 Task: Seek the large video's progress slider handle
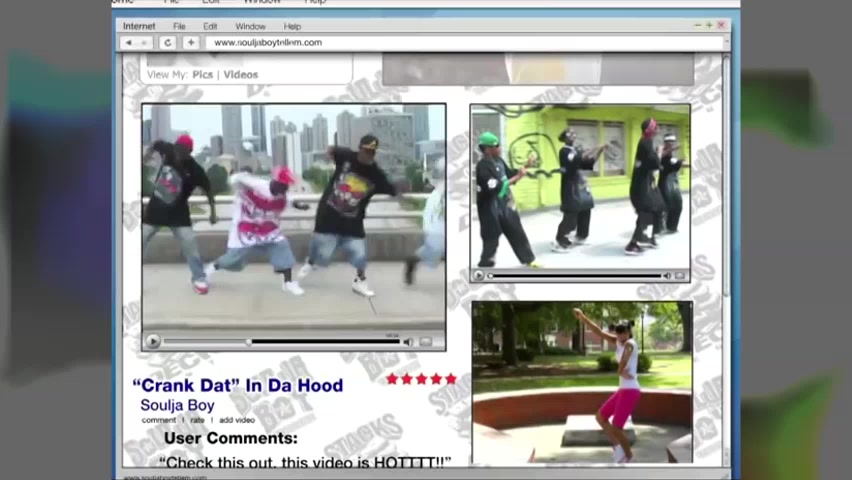point(248,342)
